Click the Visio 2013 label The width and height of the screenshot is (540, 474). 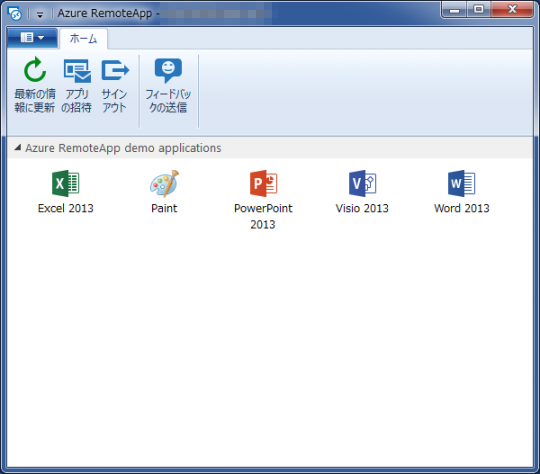[x=362, y=208]
